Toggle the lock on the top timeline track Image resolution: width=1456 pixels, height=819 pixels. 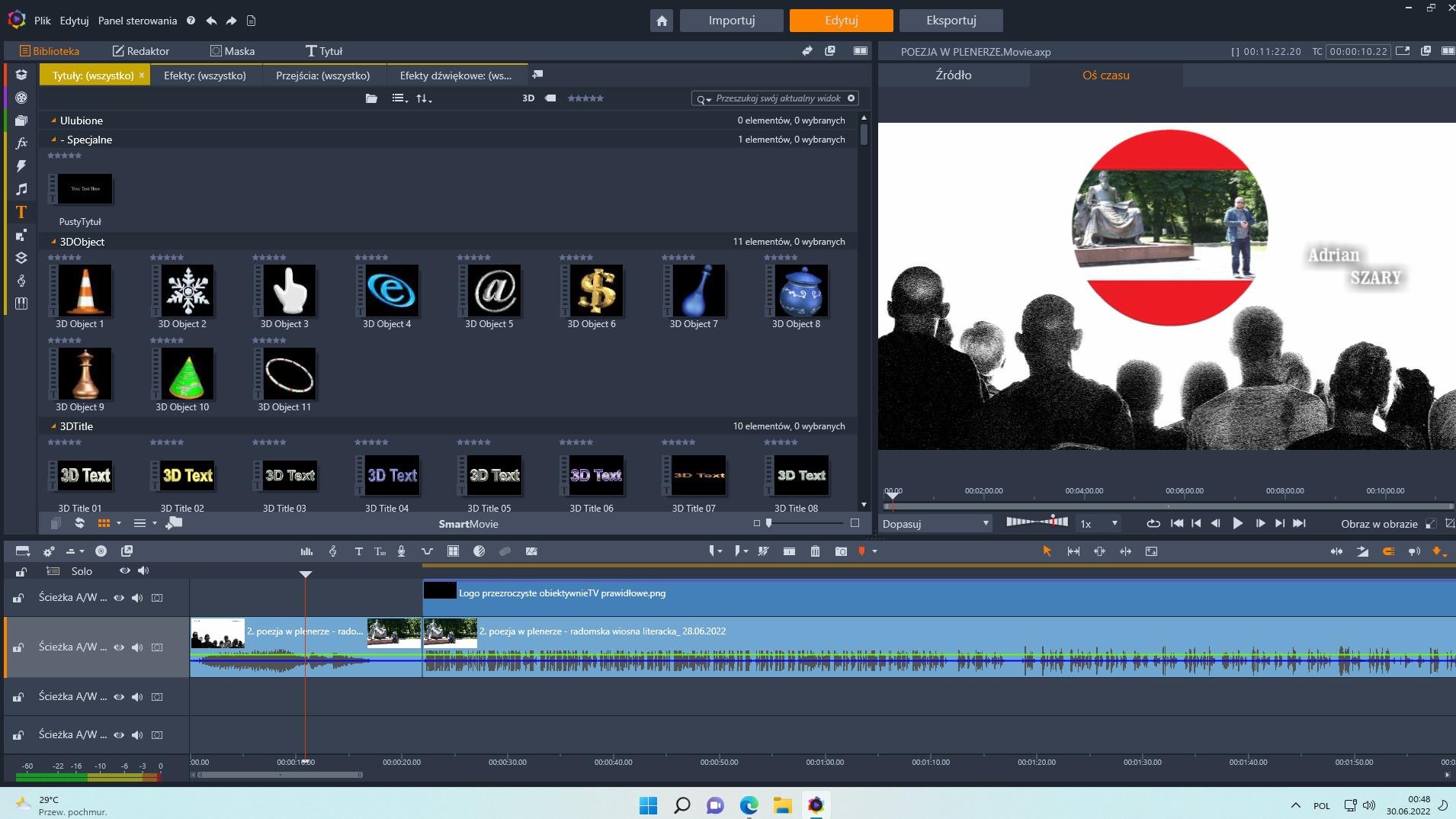[x=18, y=597]
